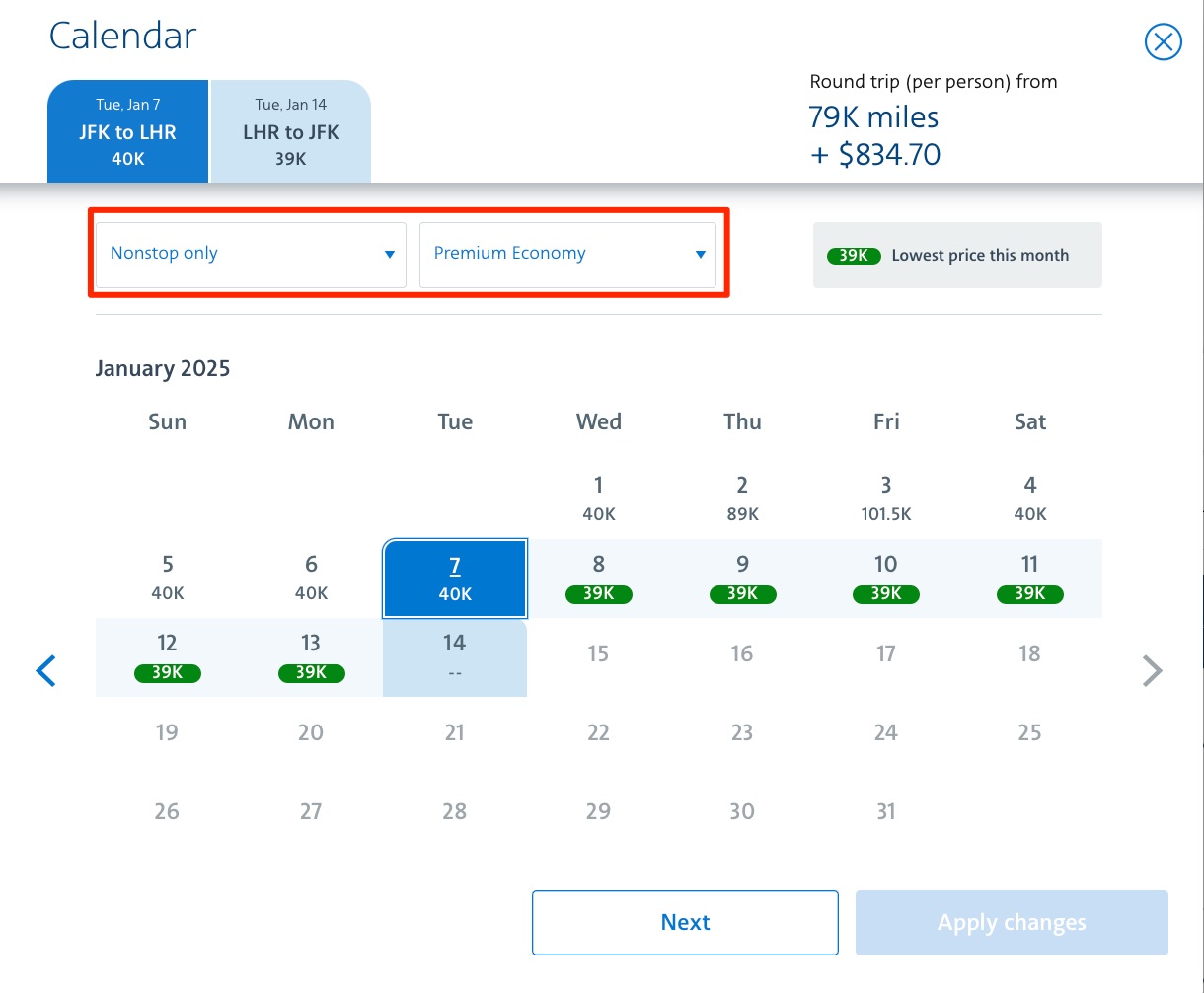
Task: Select January 4 showing 40K
Action: [1029, 498]
